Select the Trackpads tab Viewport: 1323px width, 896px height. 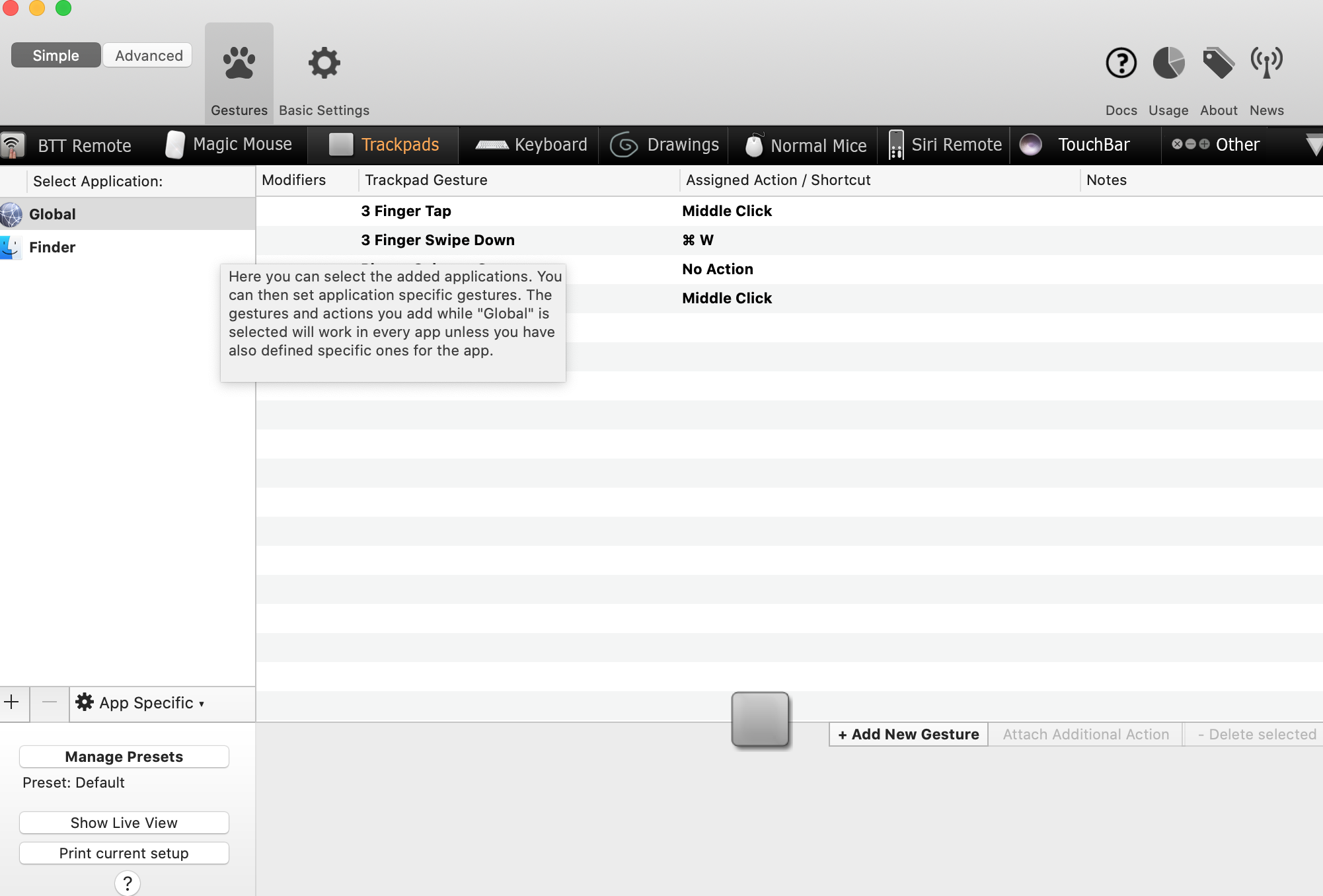point(383,145)
